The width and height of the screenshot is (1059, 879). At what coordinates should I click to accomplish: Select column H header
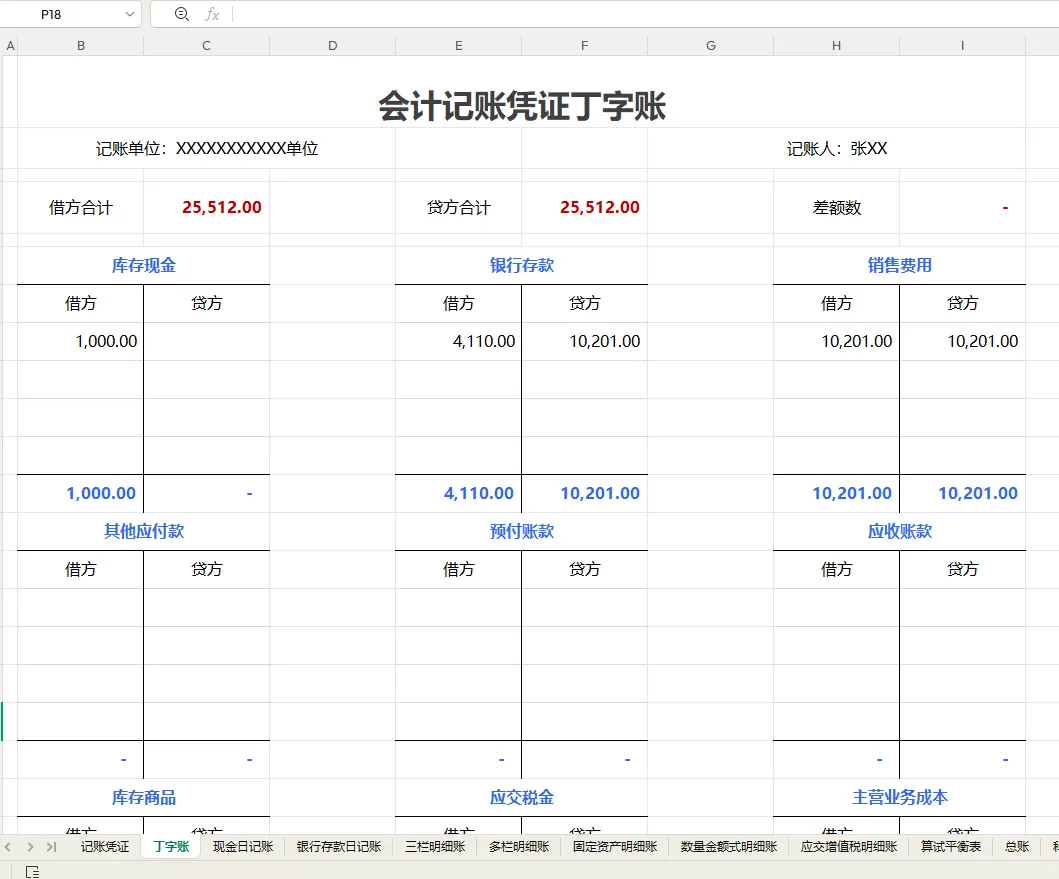click(836, 46)
